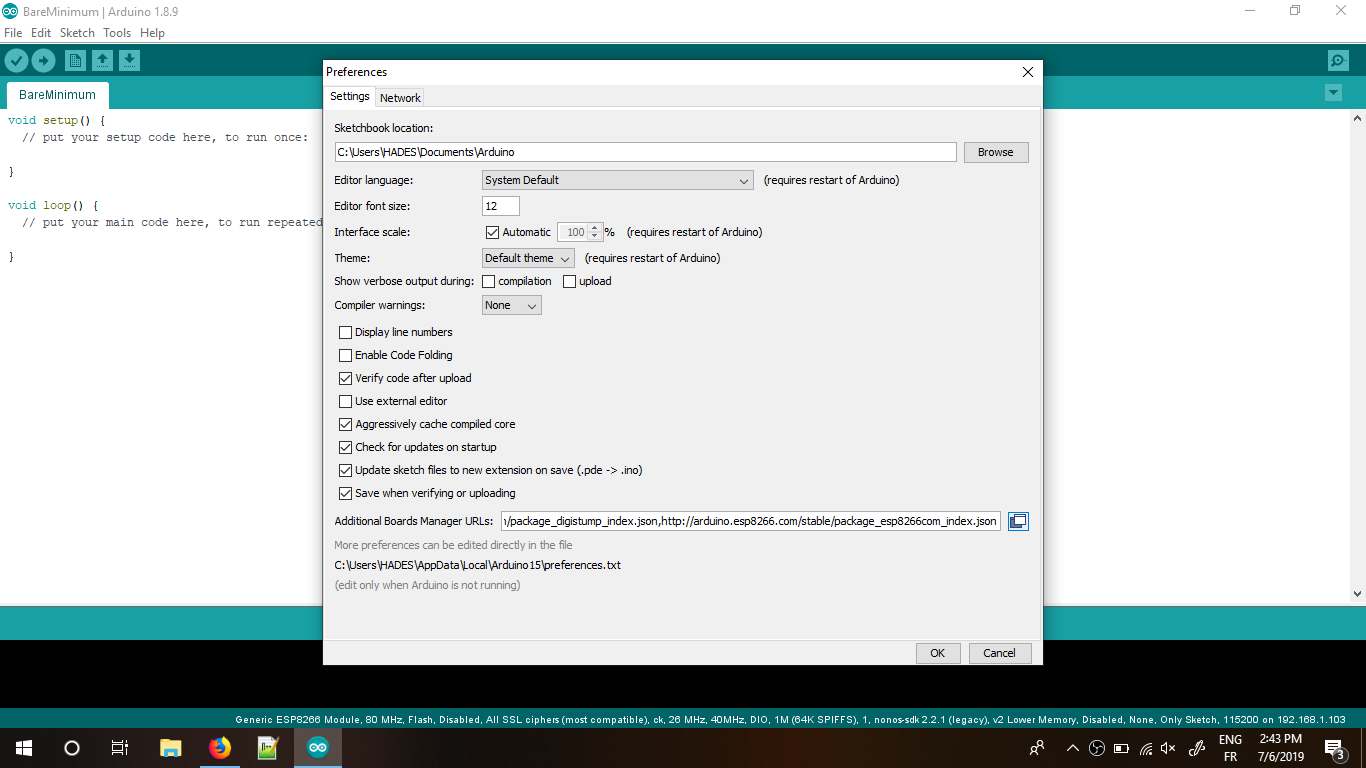Expand the Compiler warnings dropdown
The height and width of the screenshot is (768, 1366).
[511, 304]
